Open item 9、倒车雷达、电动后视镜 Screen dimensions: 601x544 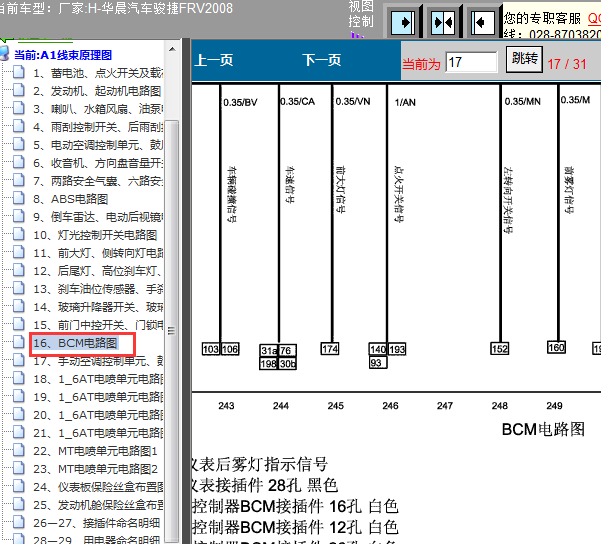[x=98, y=217]
